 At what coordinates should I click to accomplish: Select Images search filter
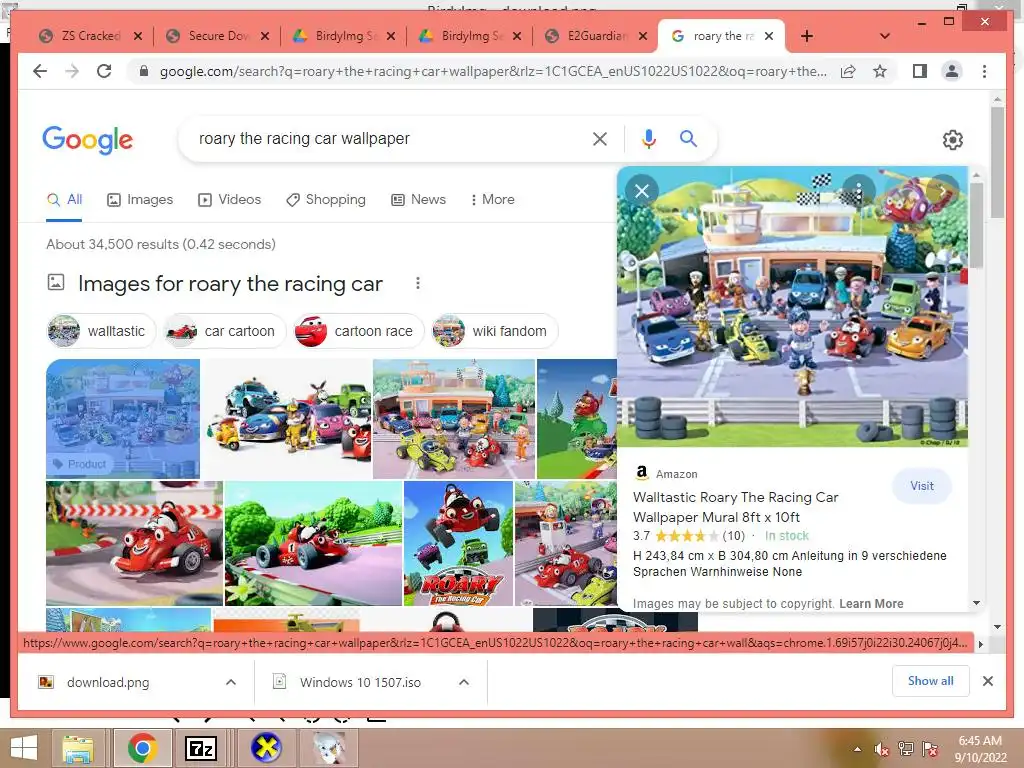140,200
